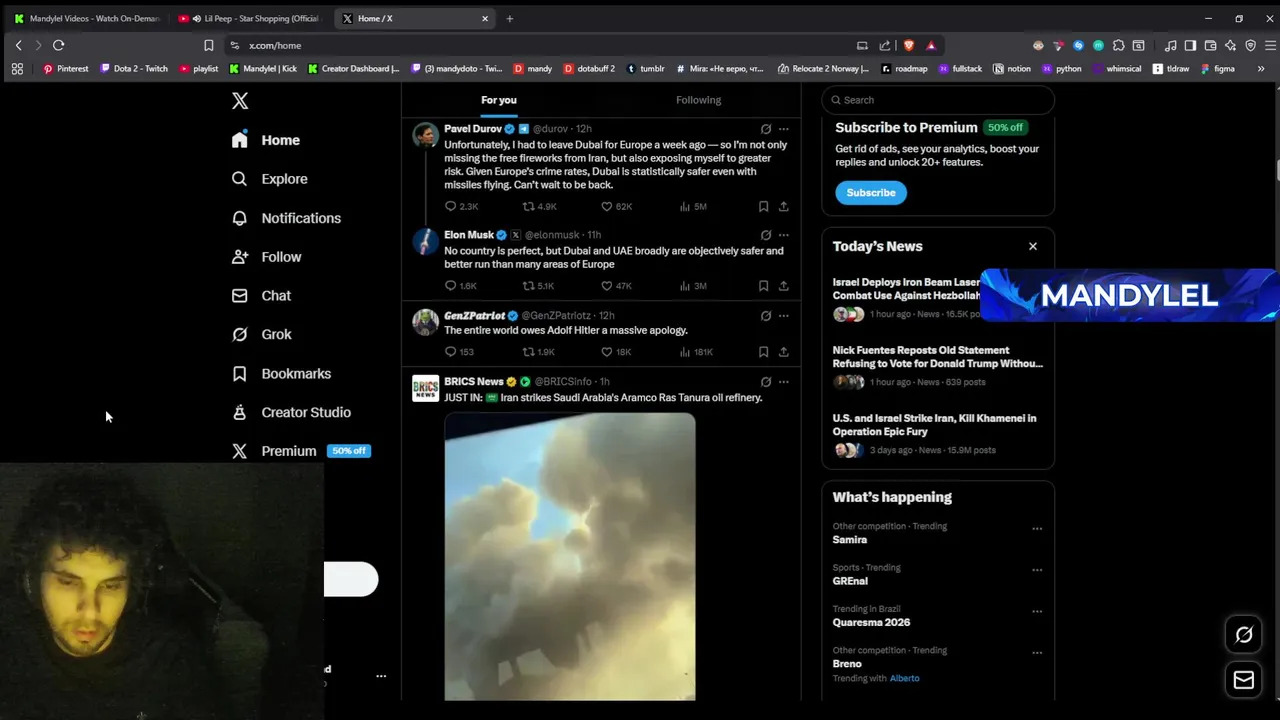The width and height of the screenshot is (1280, 720).
Task: Open more options for Breno trend
Action: [1037, 653]
